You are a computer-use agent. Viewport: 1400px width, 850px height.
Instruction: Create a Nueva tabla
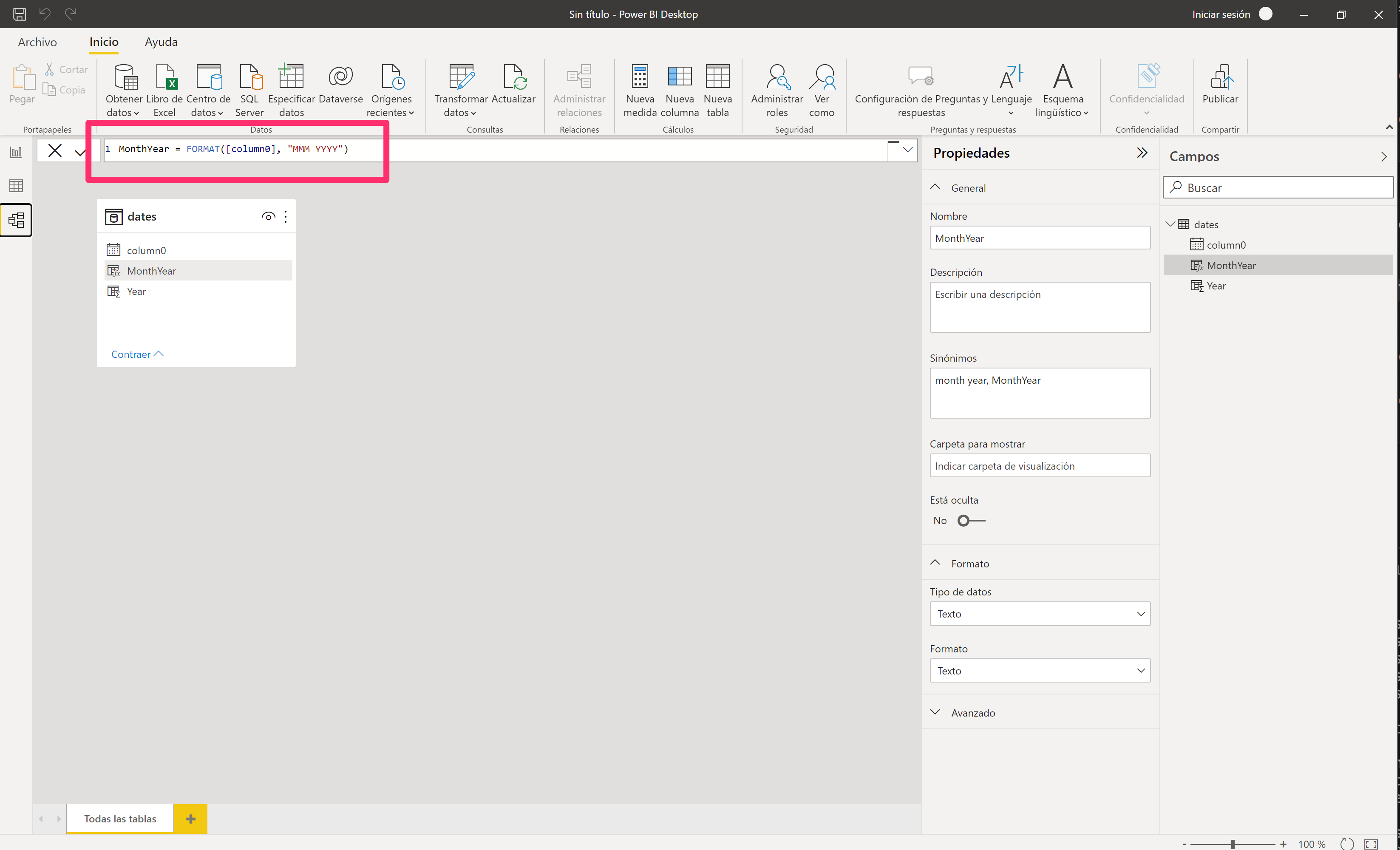[717, 91]
